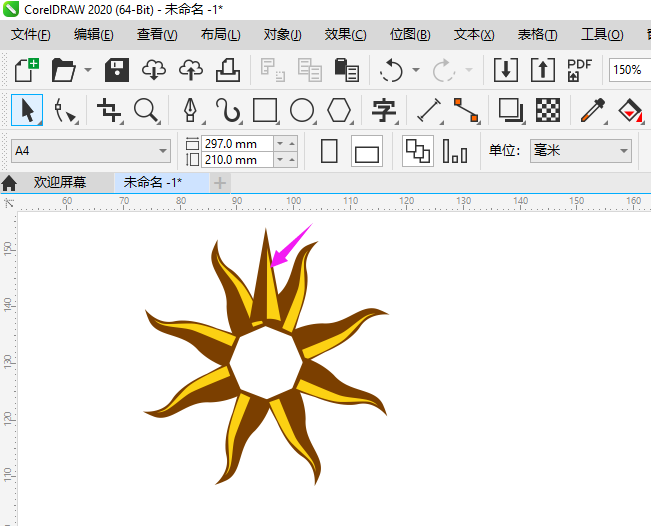Select the Drop shadow tool
This screenshot has width=651, height=526.
tap(511, 110)
